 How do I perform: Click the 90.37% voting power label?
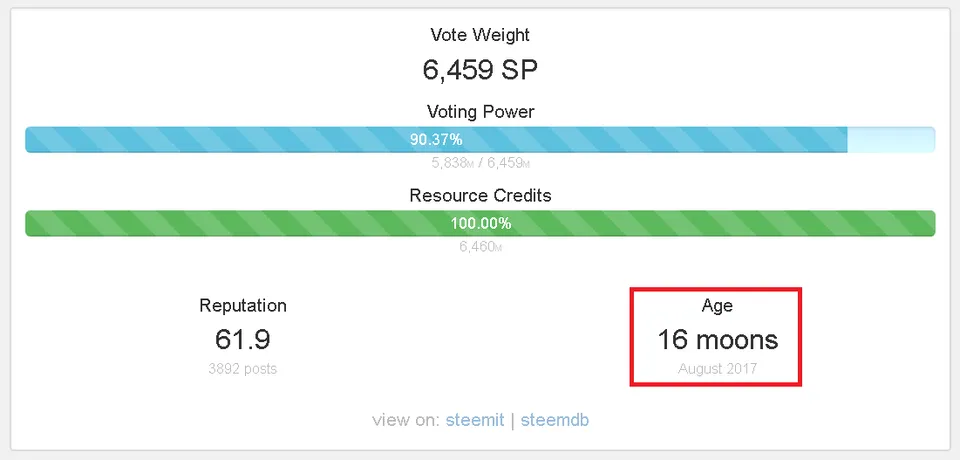coord(436,140)
